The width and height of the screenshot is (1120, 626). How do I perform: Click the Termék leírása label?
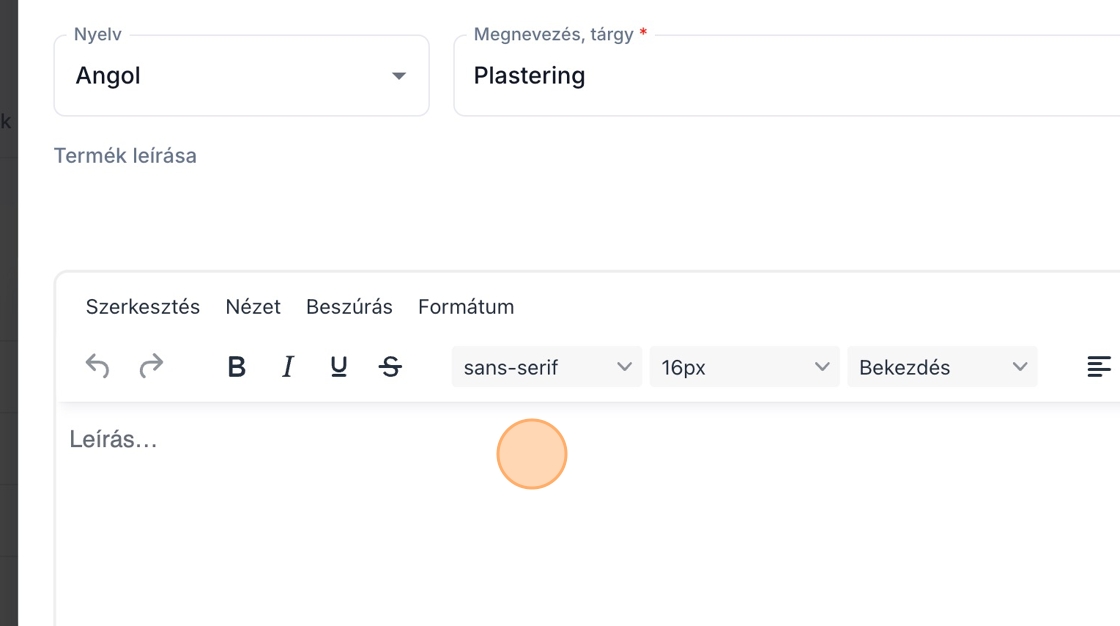125,156
